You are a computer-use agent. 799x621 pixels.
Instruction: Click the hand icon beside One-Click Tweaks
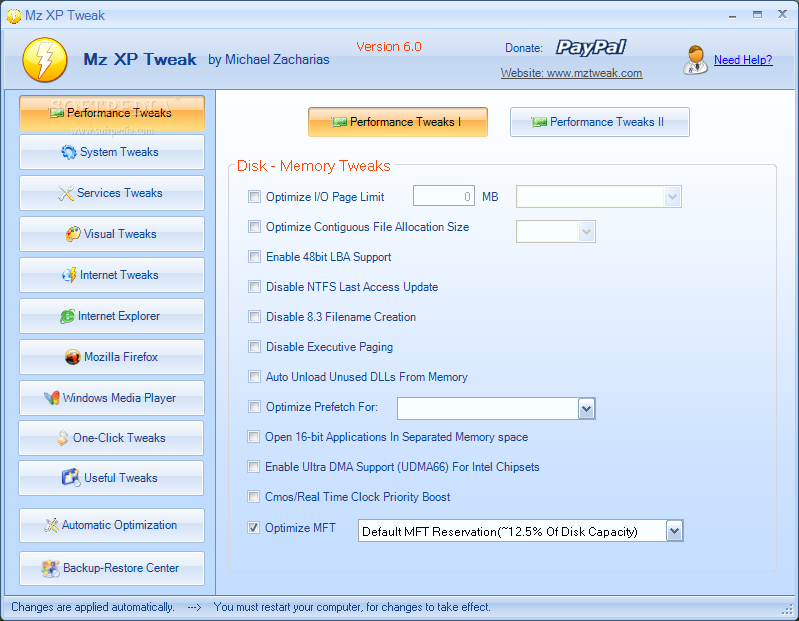pos(63,438)
